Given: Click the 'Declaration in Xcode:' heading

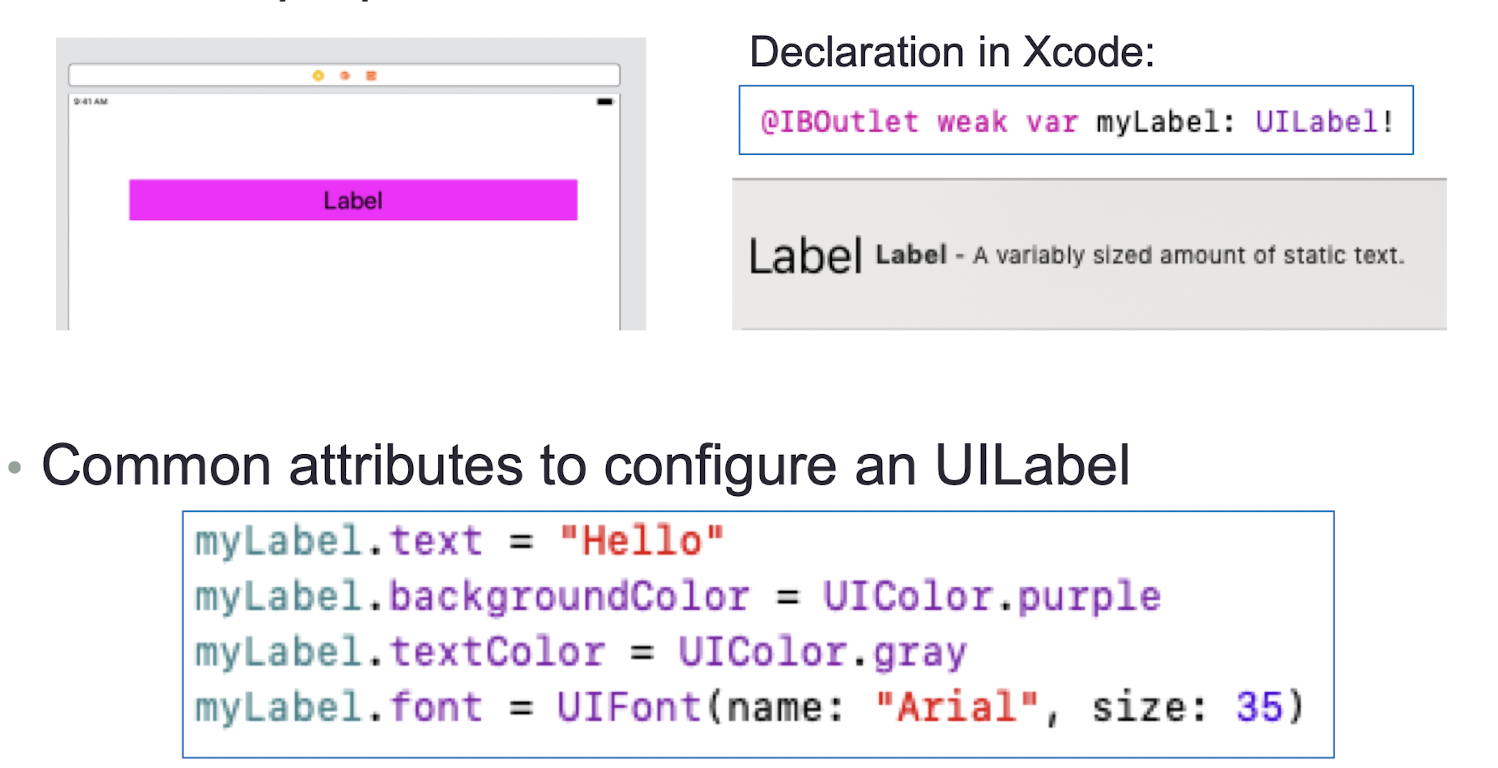Looking at the screenshot, I should [x=952, y=52].
